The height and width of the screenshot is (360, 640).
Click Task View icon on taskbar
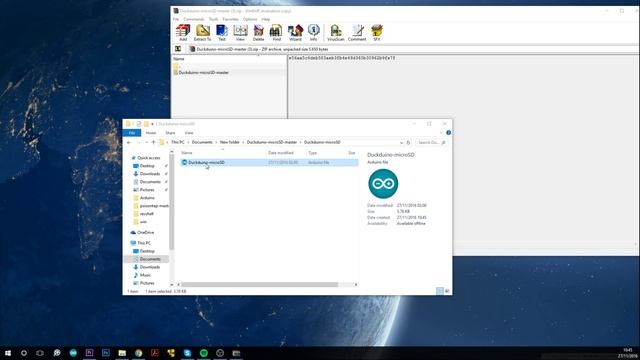40,353
